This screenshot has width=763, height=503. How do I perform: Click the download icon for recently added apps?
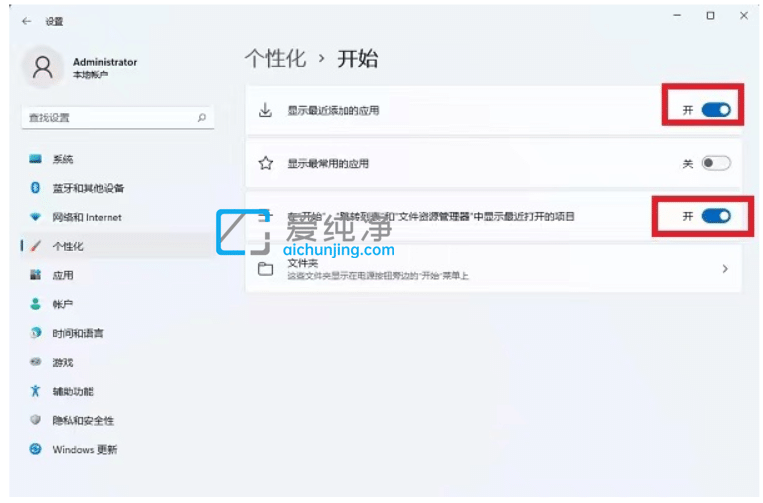(x=265, y=110)
